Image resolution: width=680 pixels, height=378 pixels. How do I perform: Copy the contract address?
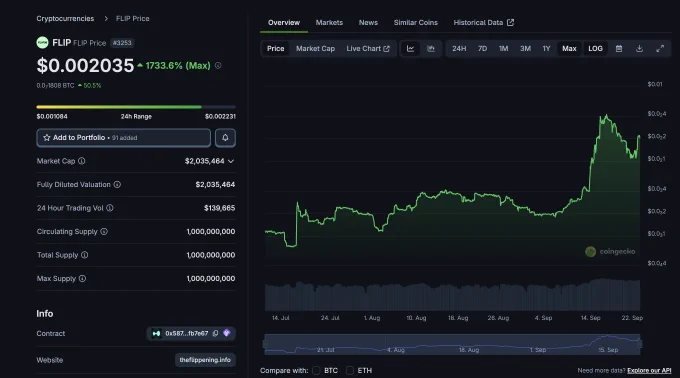[x=216, y=333]
